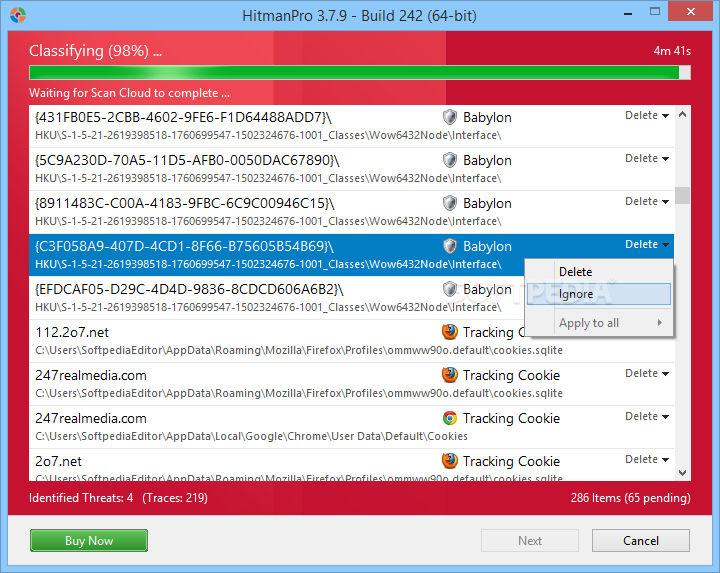Click the Chrome Cookies file path text
This screenshot has width=720, height=573.
(252, 436)
